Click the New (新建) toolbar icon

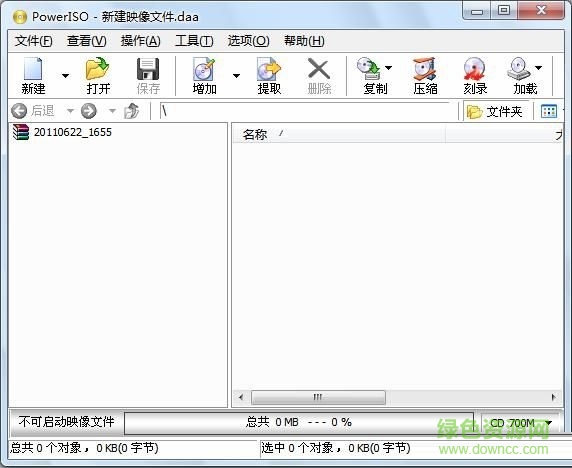(33, 69)
